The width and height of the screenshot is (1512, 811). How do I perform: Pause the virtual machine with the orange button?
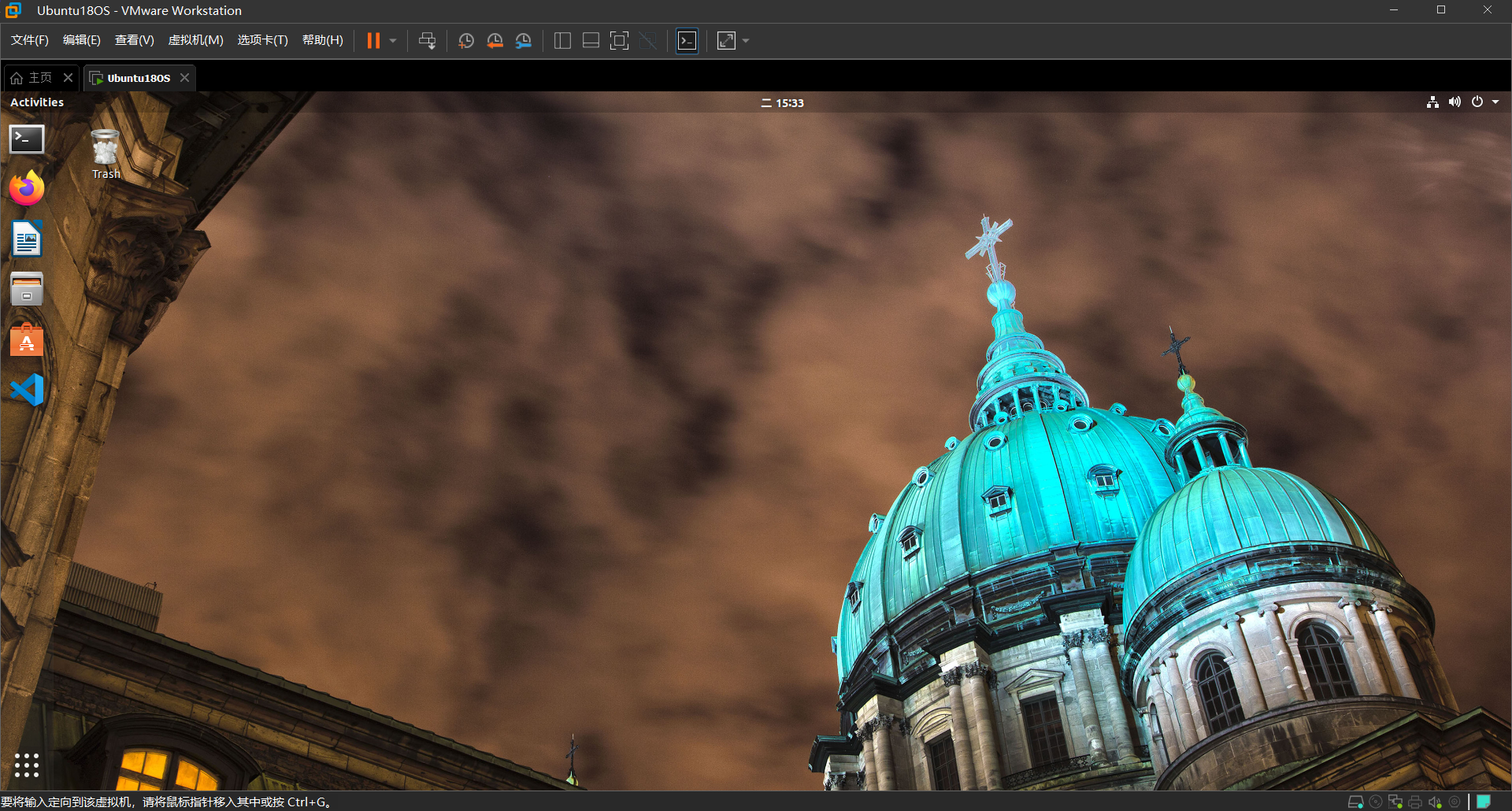pyautogui.click(x=373, y=41)
